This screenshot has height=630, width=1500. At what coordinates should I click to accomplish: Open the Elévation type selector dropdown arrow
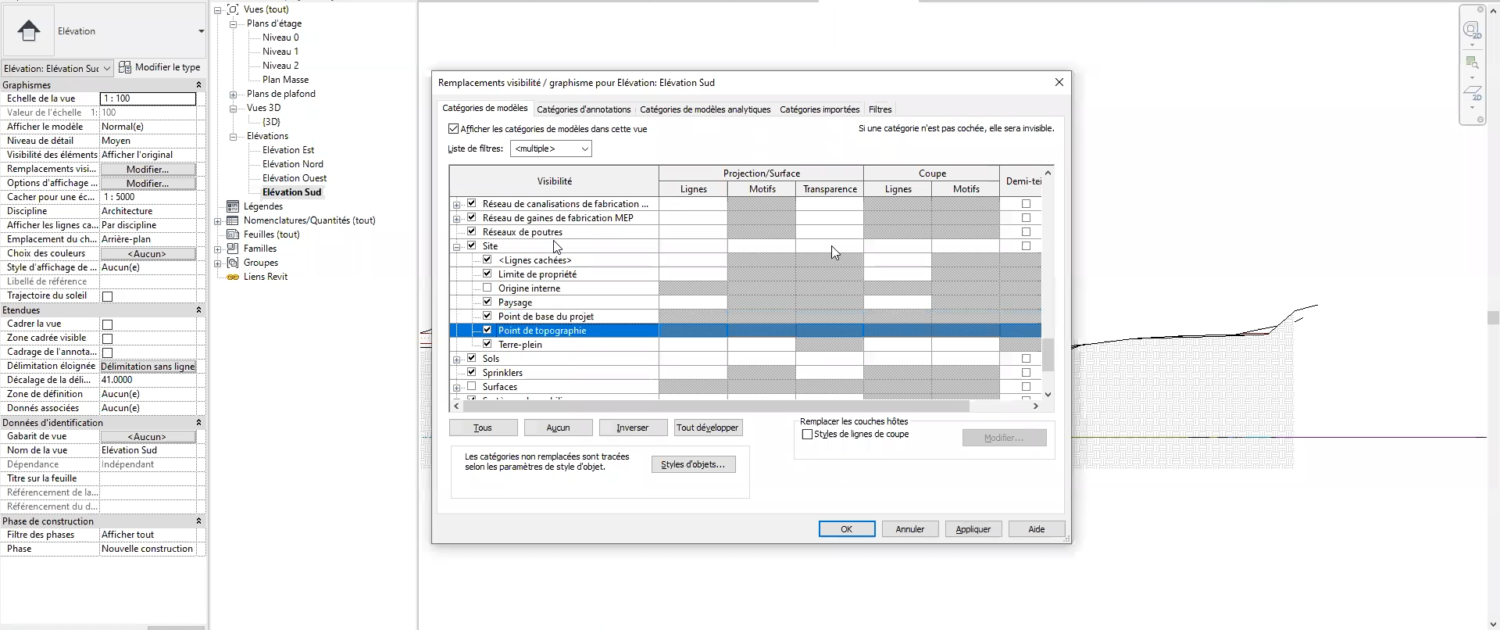point(201,31)
